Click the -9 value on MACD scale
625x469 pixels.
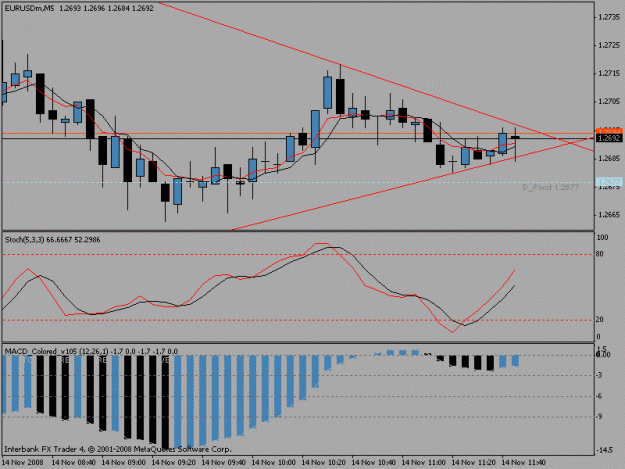[x=599, y=417]
